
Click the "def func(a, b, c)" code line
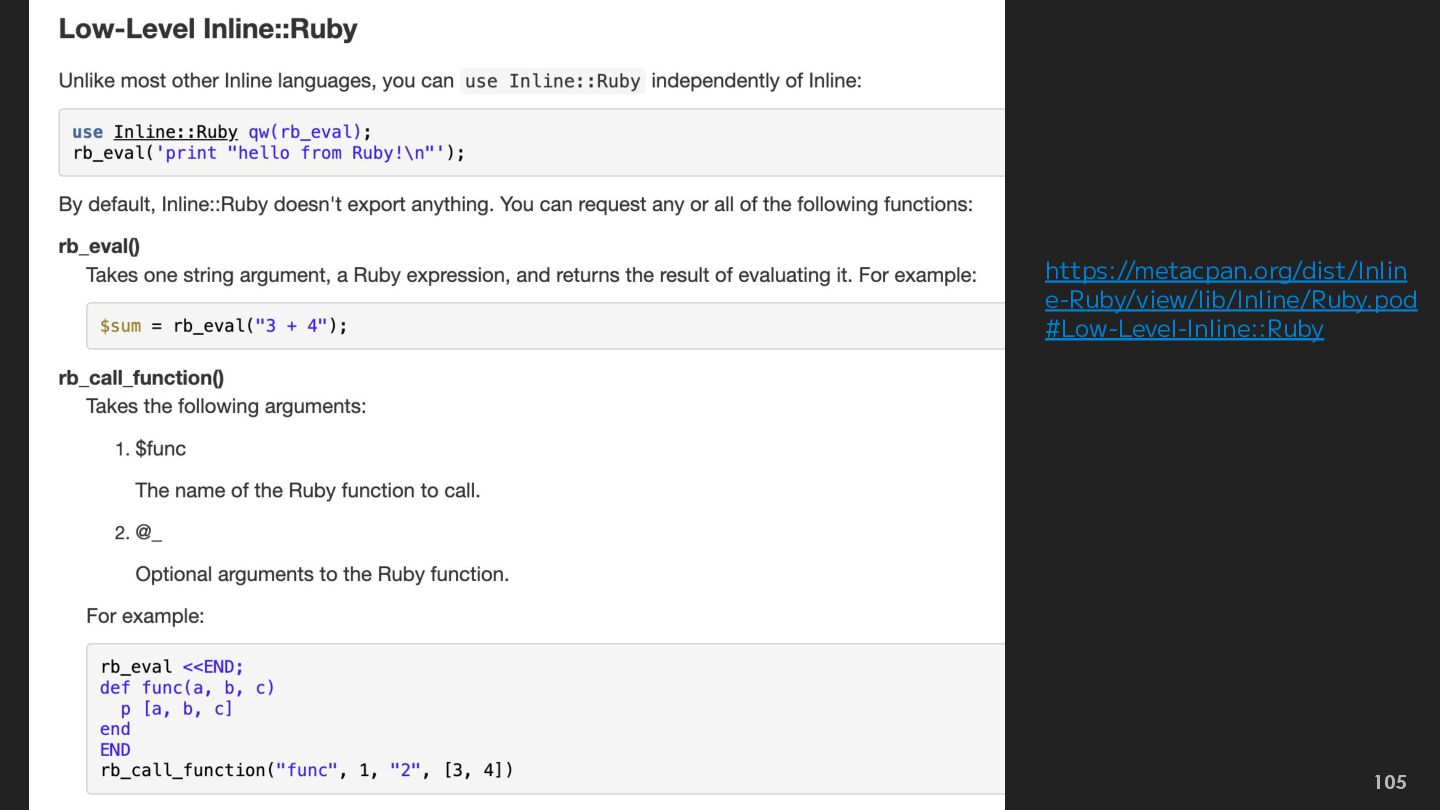(187, 688)
